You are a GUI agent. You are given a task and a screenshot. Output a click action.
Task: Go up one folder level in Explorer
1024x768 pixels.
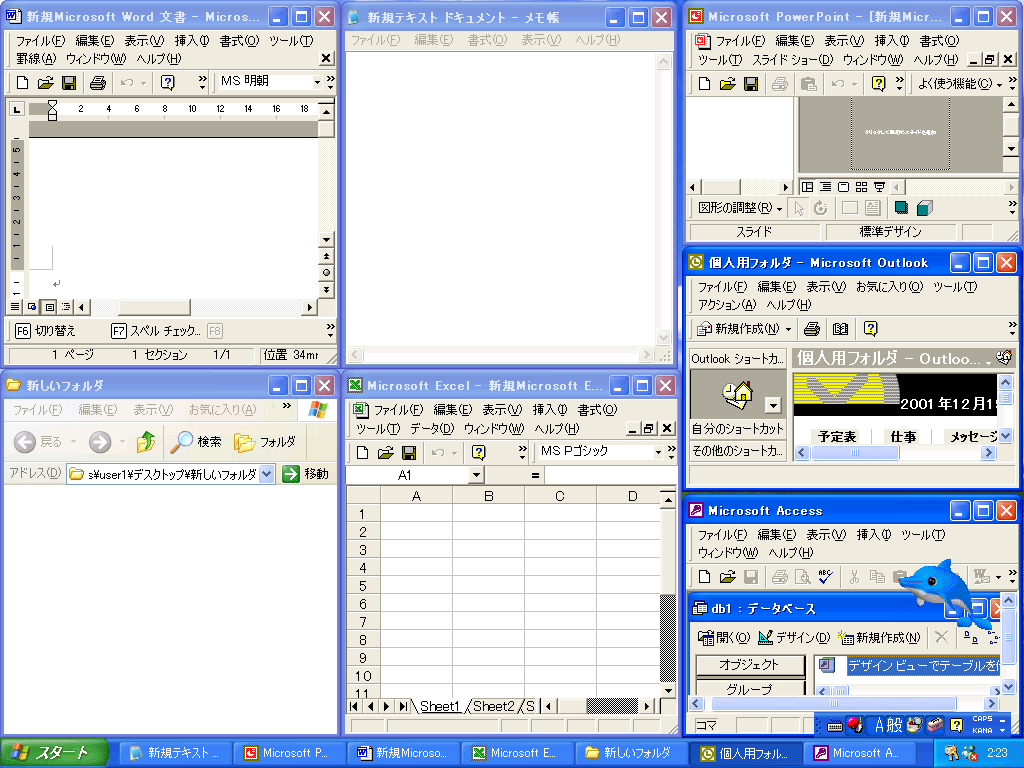pyautogui.click(x=146, y=442)
